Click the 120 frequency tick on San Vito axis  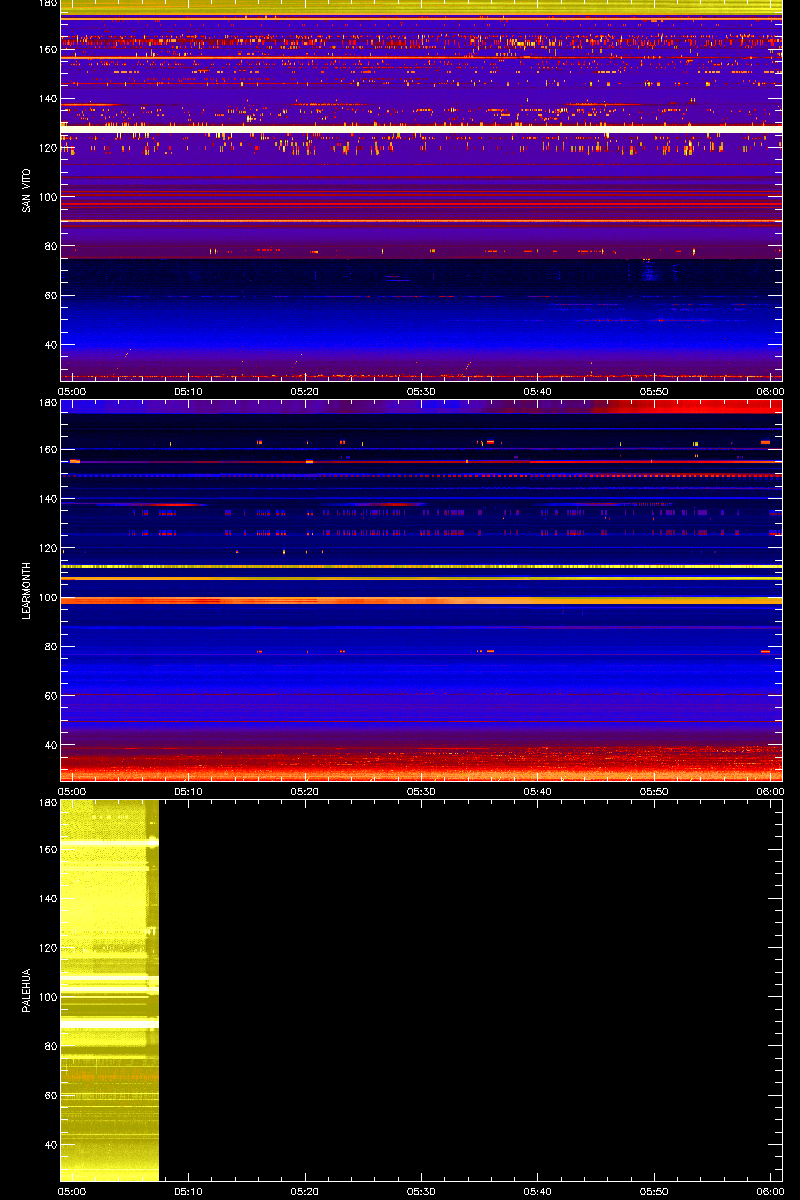[48, 148]
